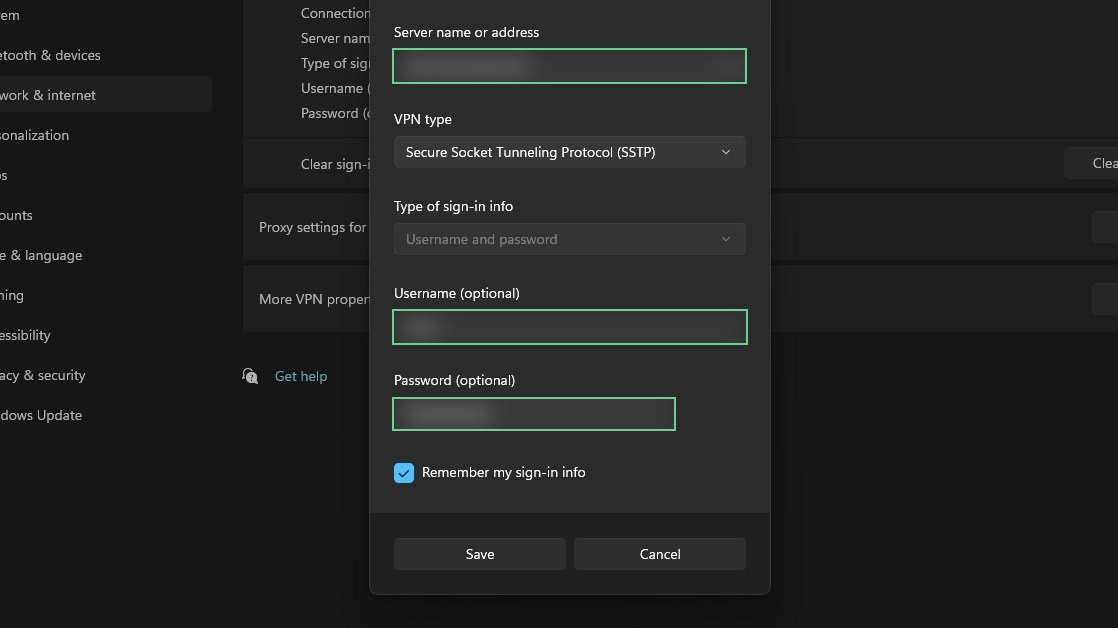Screen dimensions: 1118x628
Task: Click the Proxy settings row
Action: (680, 227)
